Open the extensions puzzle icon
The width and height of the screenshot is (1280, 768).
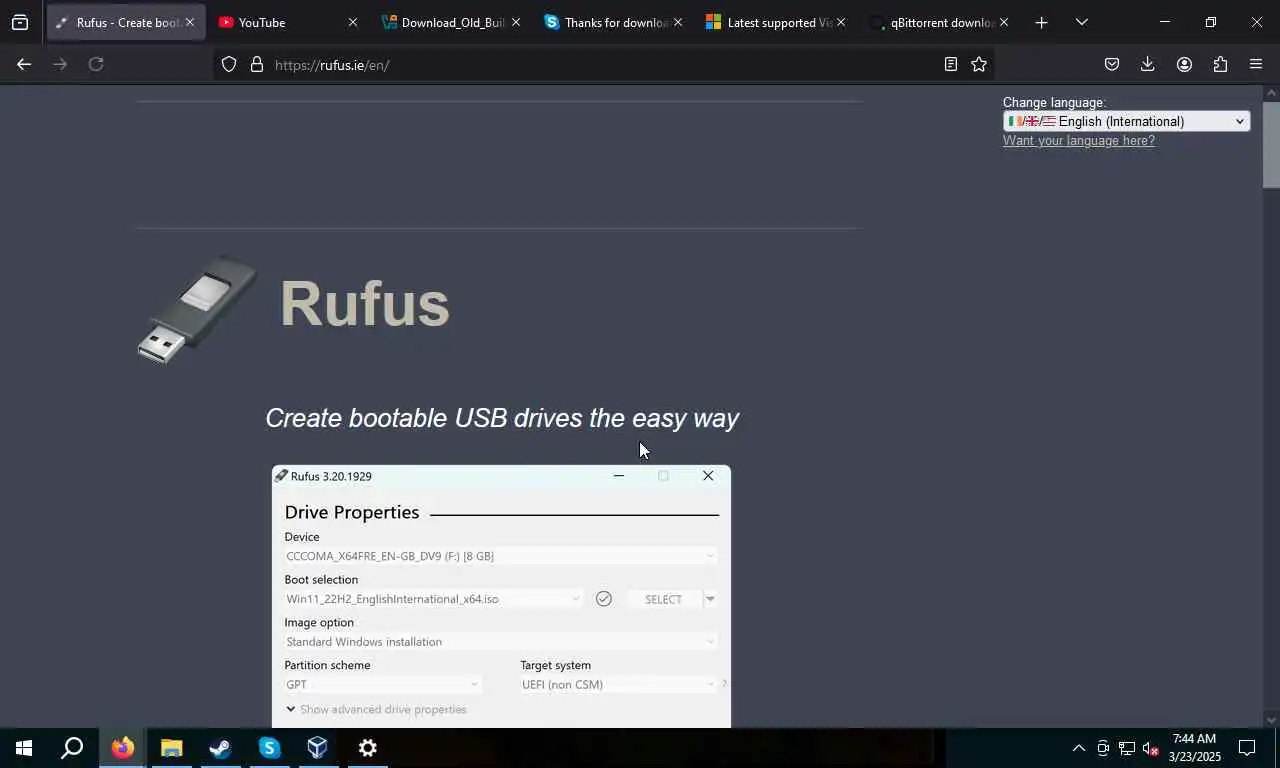tap(1220, 64)
